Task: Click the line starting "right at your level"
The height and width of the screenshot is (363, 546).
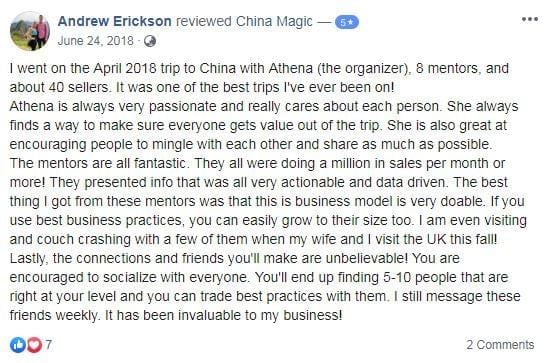Action: click(x=265, y=296)
